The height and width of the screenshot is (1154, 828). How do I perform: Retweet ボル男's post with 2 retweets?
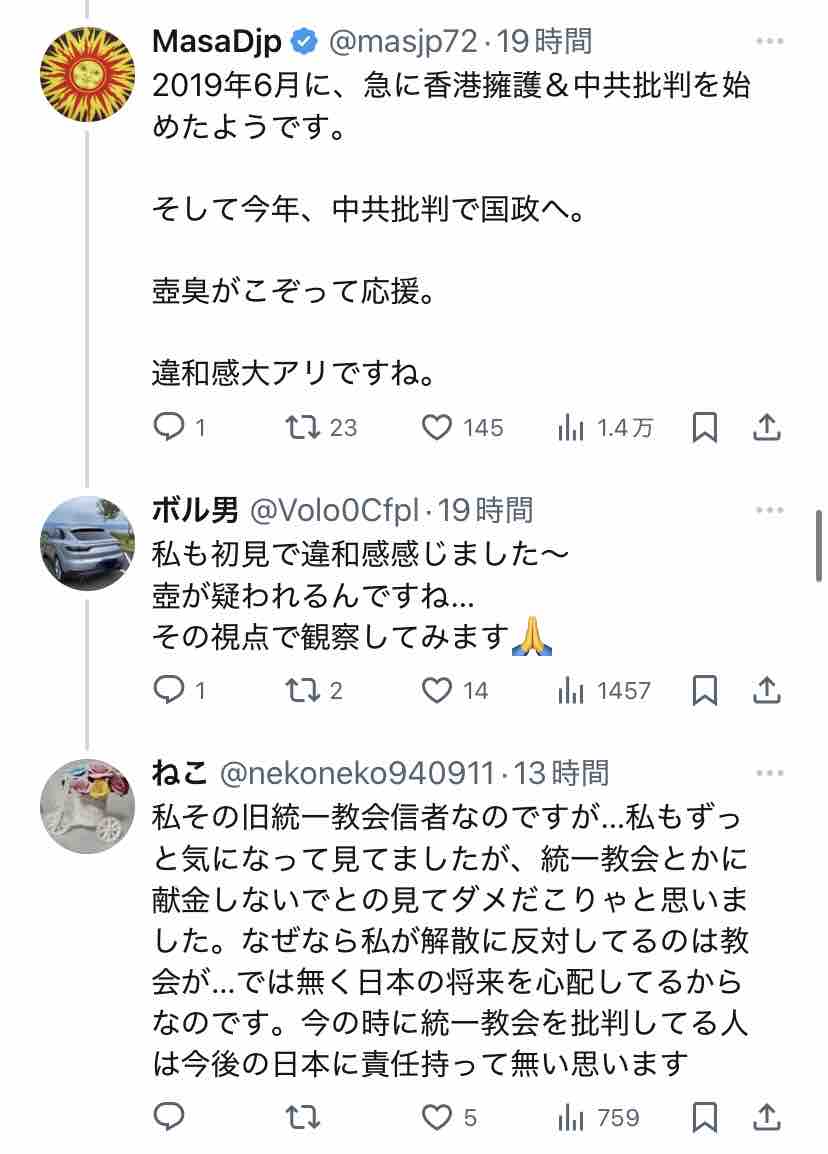point(300,690)
